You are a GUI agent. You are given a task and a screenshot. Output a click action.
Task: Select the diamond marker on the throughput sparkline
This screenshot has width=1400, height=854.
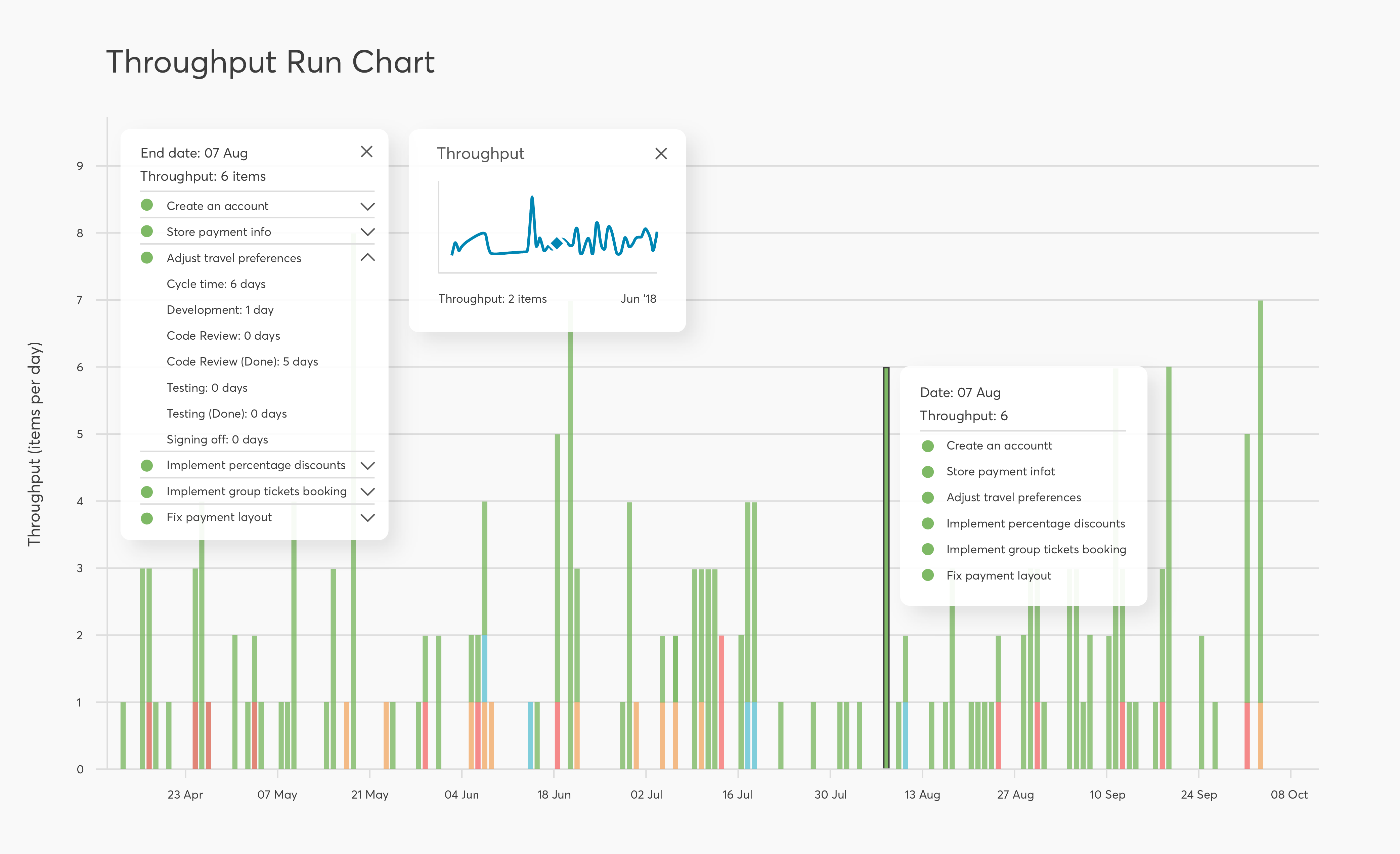pos(557,243)
